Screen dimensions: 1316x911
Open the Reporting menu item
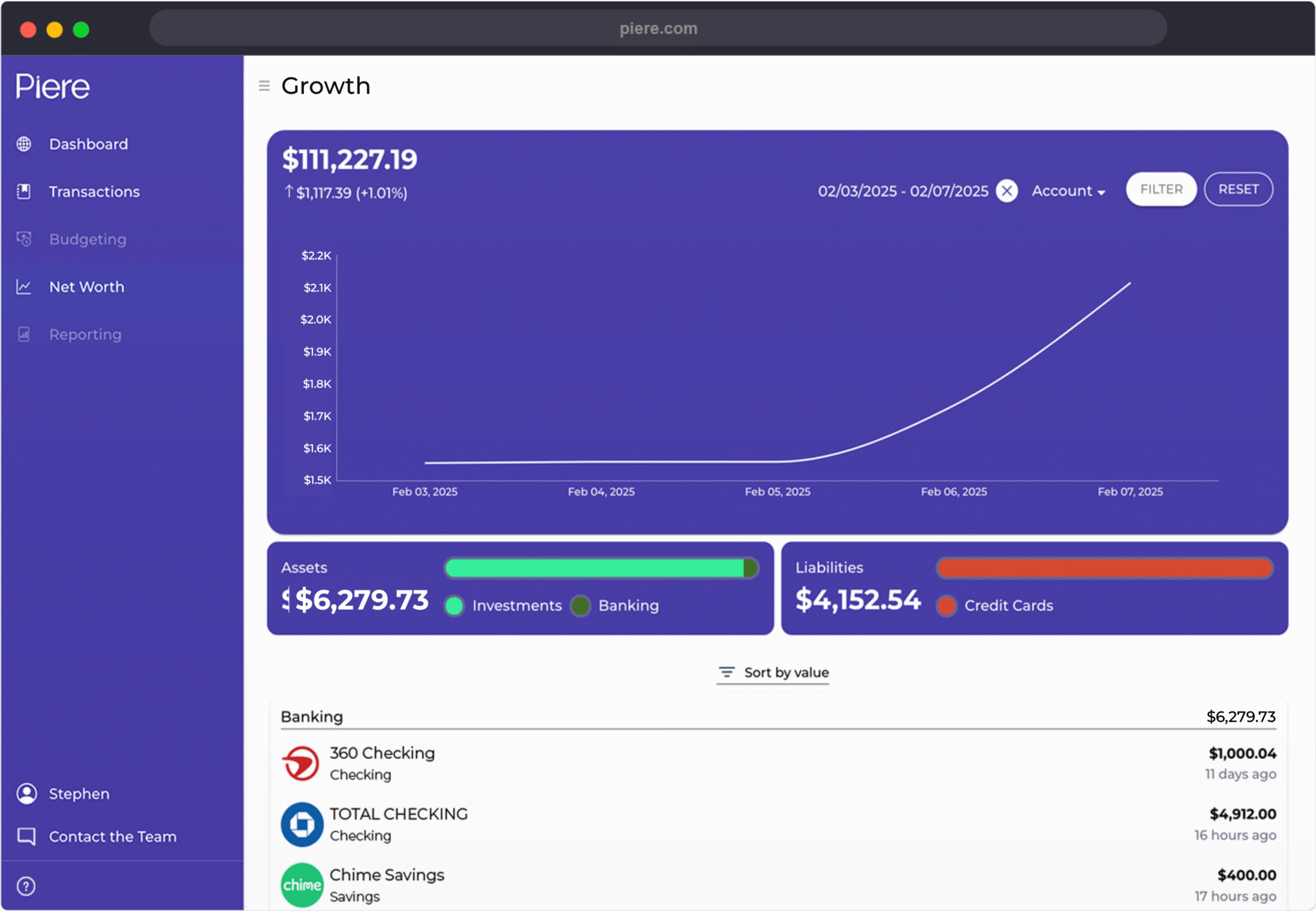pos(85,334)
